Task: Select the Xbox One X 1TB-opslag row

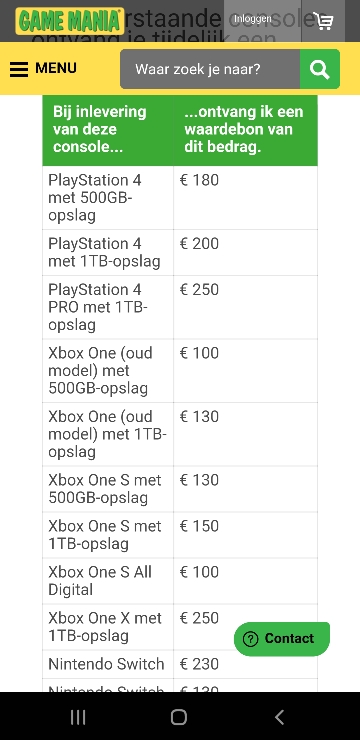Action: pyautogui.click(x=180, y=627)
